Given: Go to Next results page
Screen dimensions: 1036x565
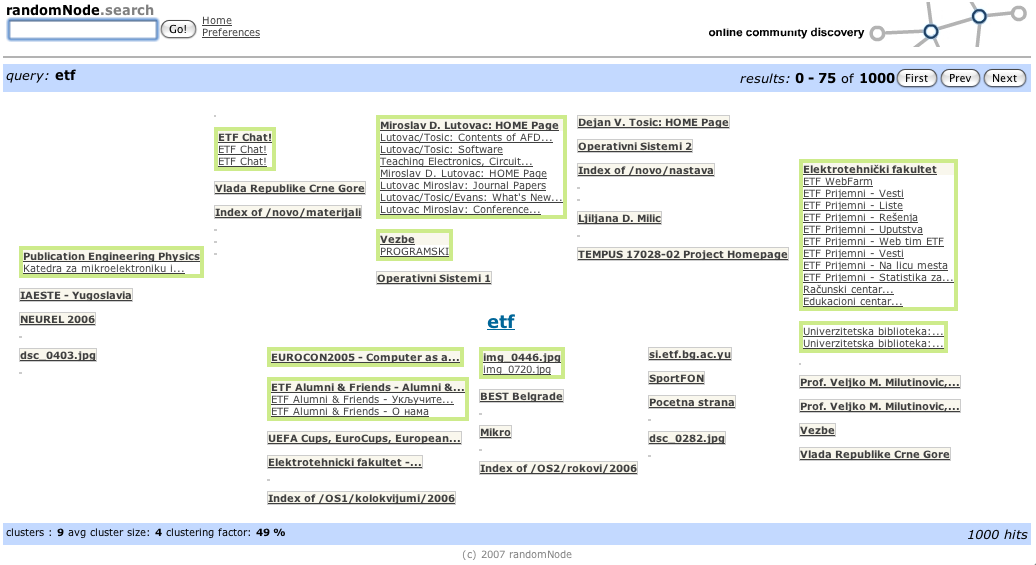Looking at the screenshot, I should (x=1004, y=78).
